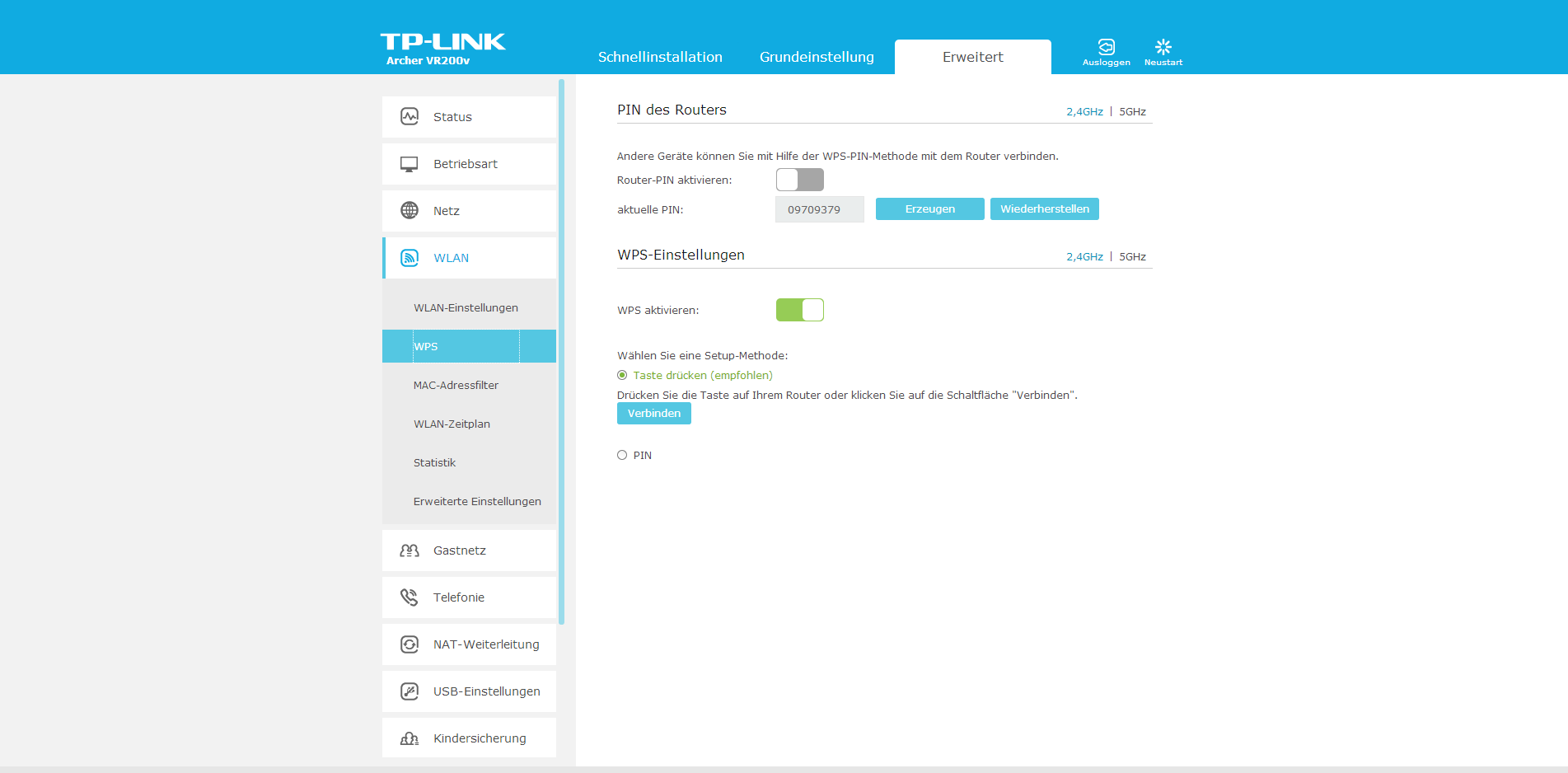Click the Status icon in the sidebar
This screenshot has width=1568, height=773.
point(410,117)
